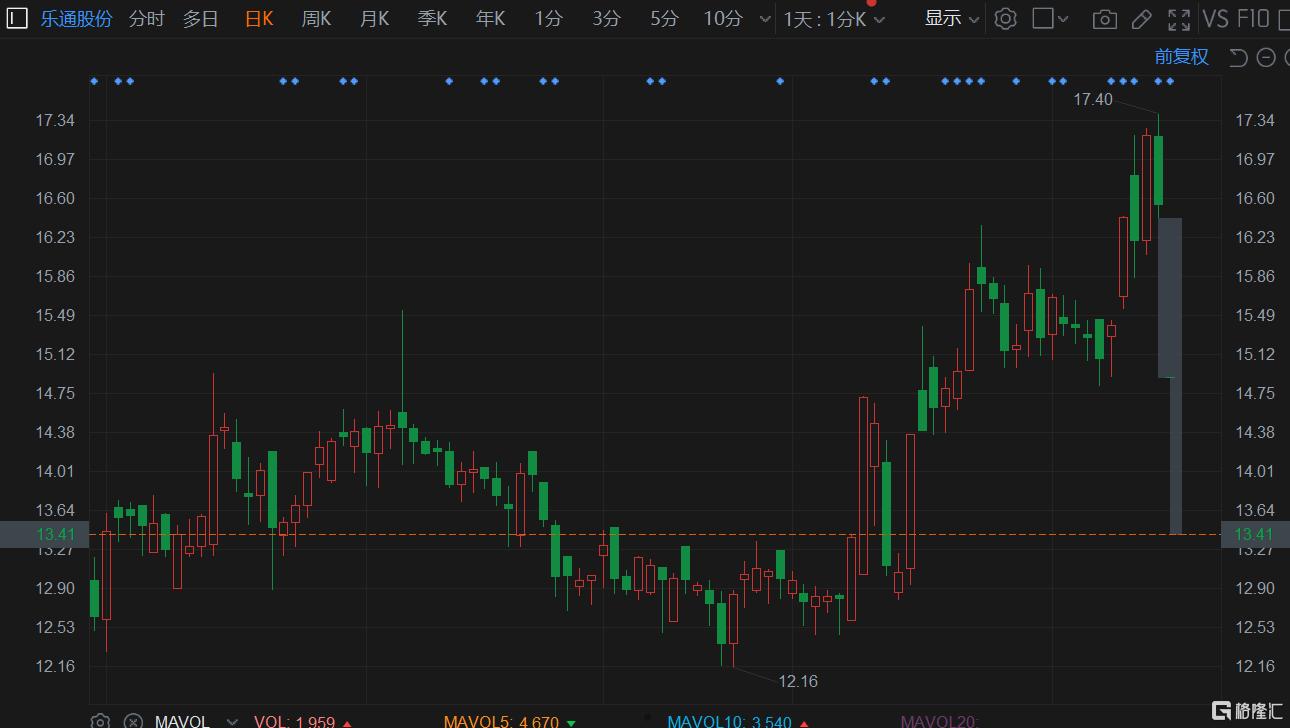Click the 12.53 label on left axis

click(x=55, y=627)
